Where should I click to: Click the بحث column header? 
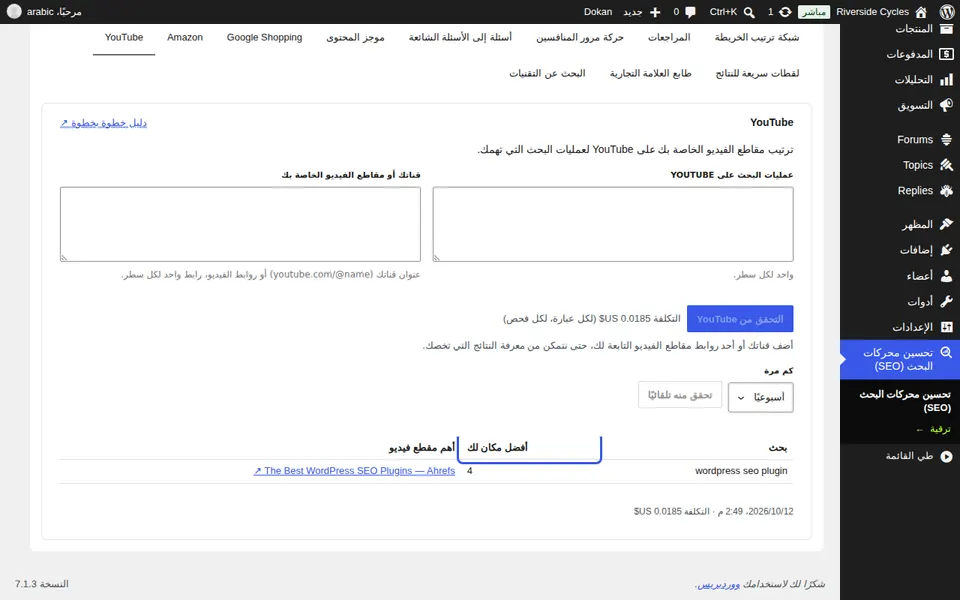(x=778, y=448)
